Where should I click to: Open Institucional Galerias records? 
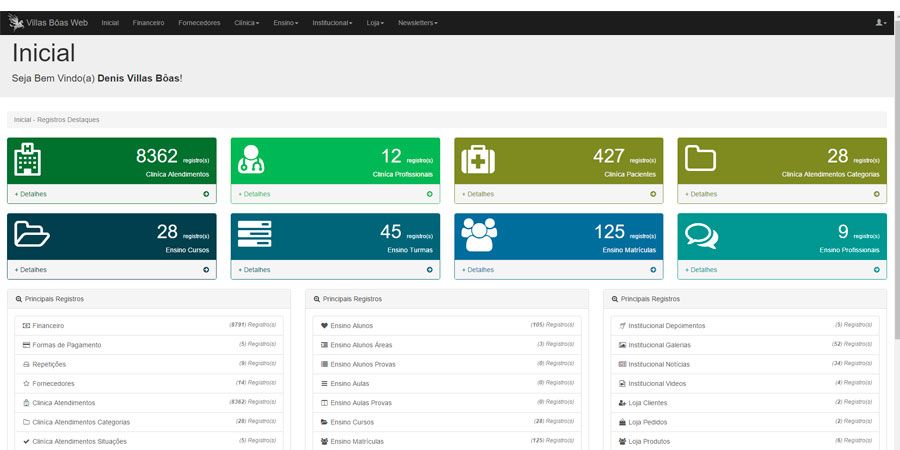pos(659,345)
